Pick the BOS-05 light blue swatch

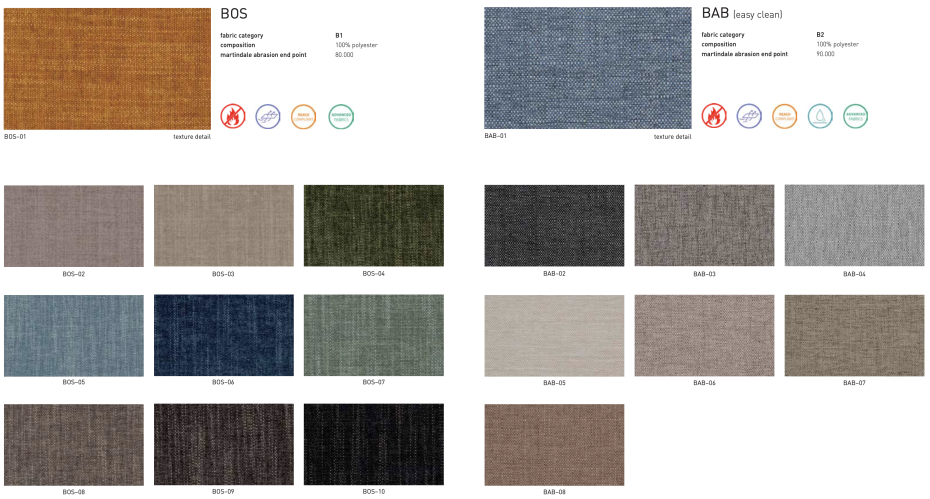coord(73,335)
